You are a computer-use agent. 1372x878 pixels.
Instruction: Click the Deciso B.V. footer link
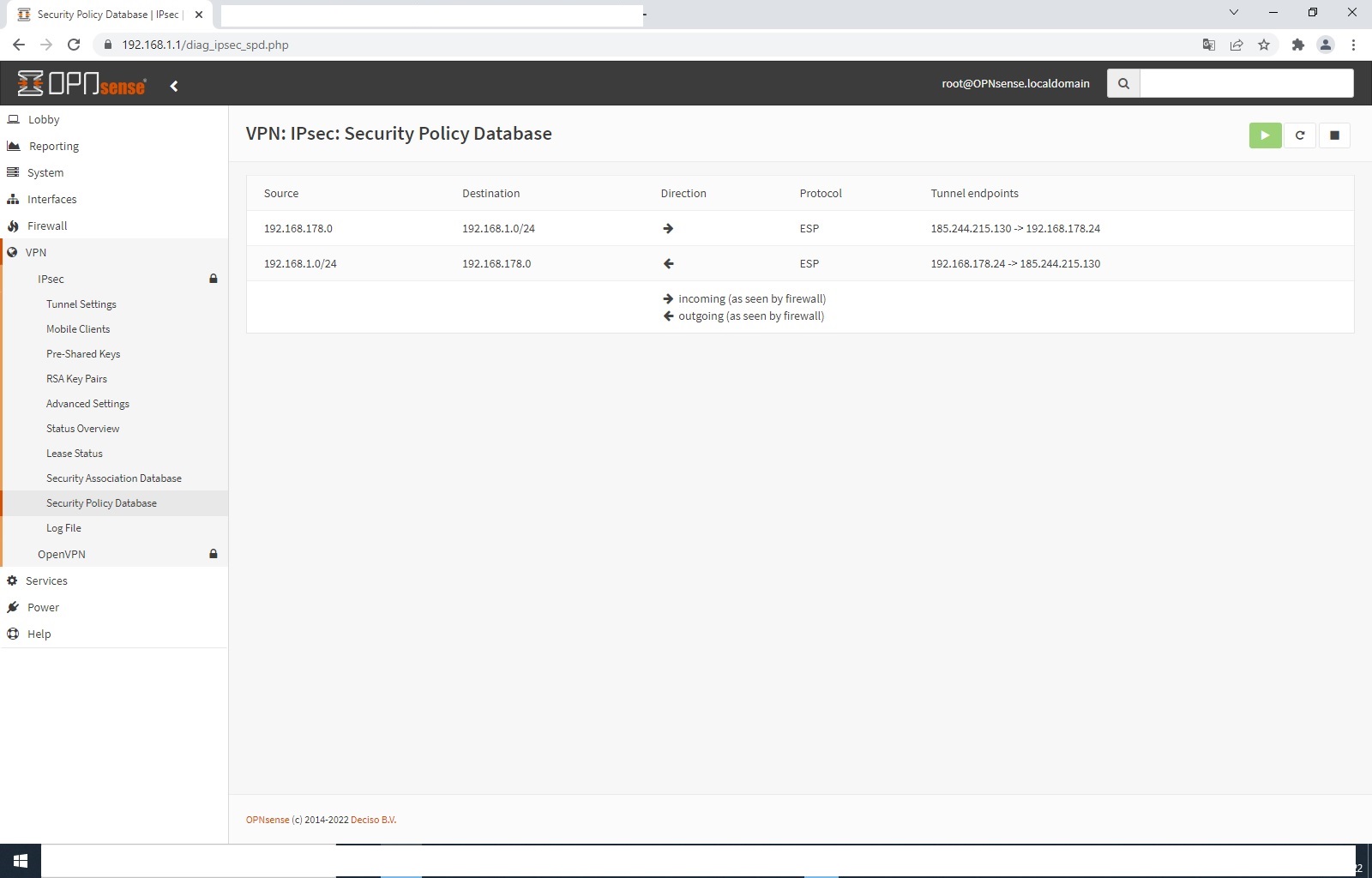click(373, 820)
